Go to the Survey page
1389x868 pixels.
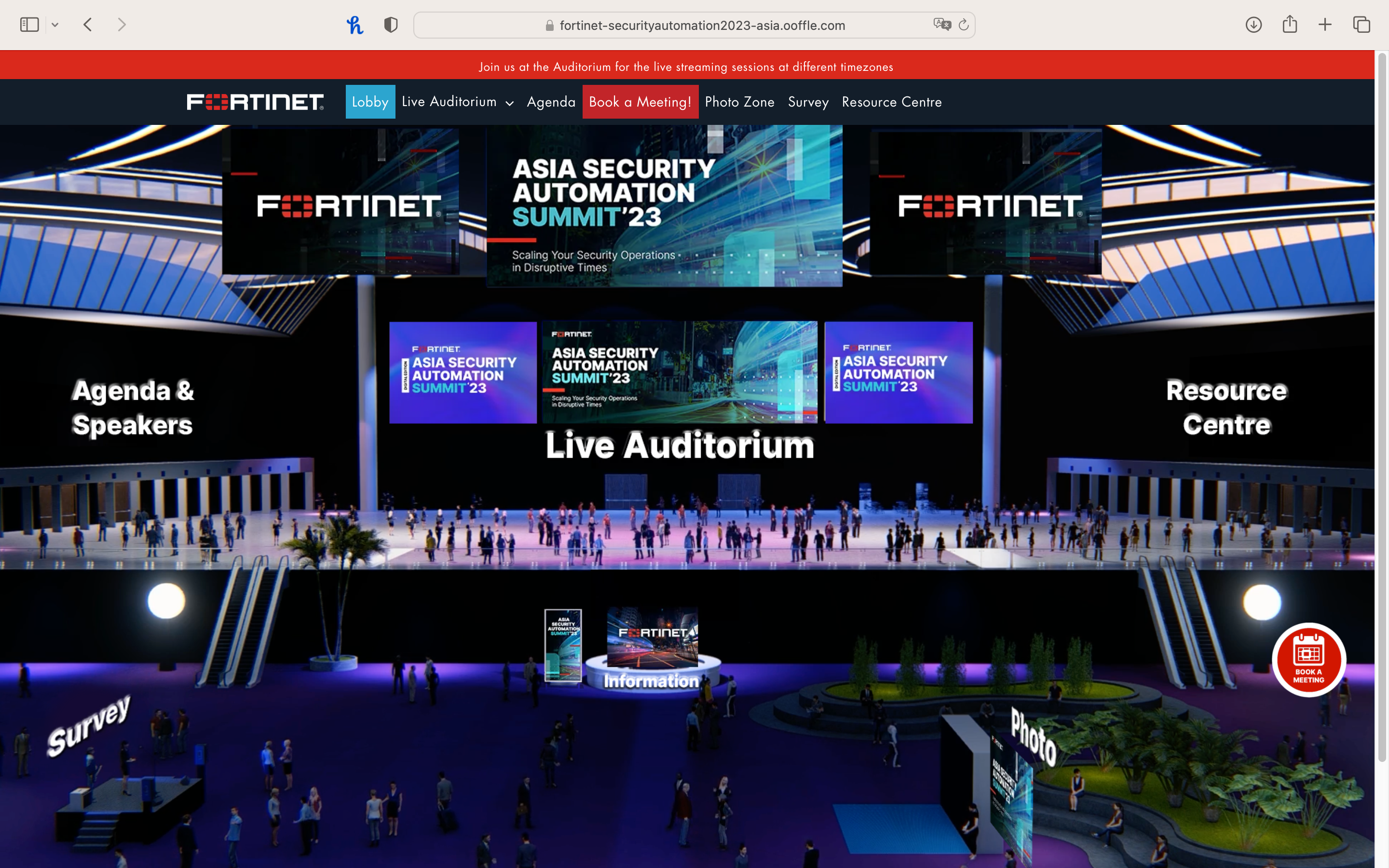click(x=807, y=102)
